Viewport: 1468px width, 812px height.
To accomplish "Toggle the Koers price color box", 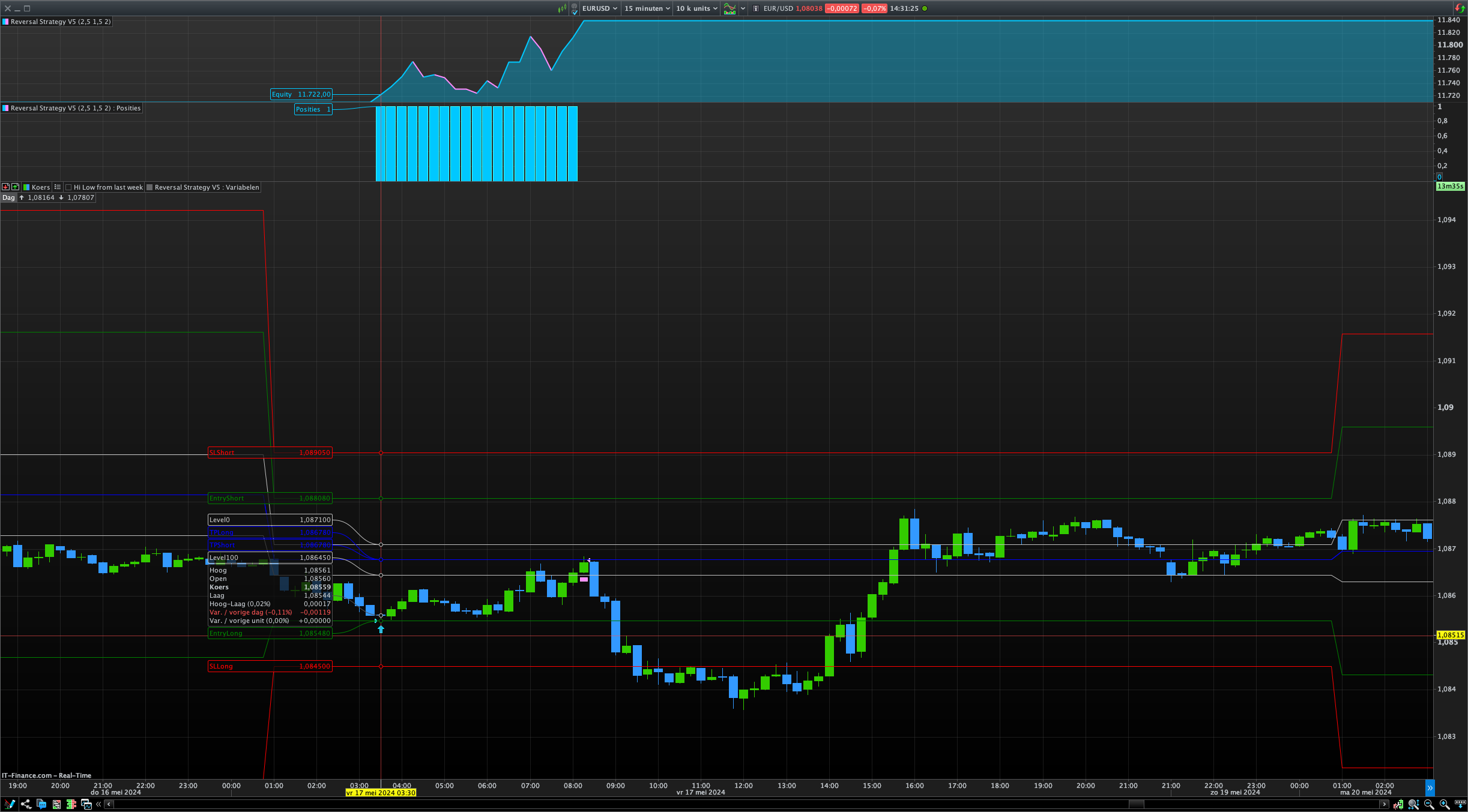I will point(26,187).
